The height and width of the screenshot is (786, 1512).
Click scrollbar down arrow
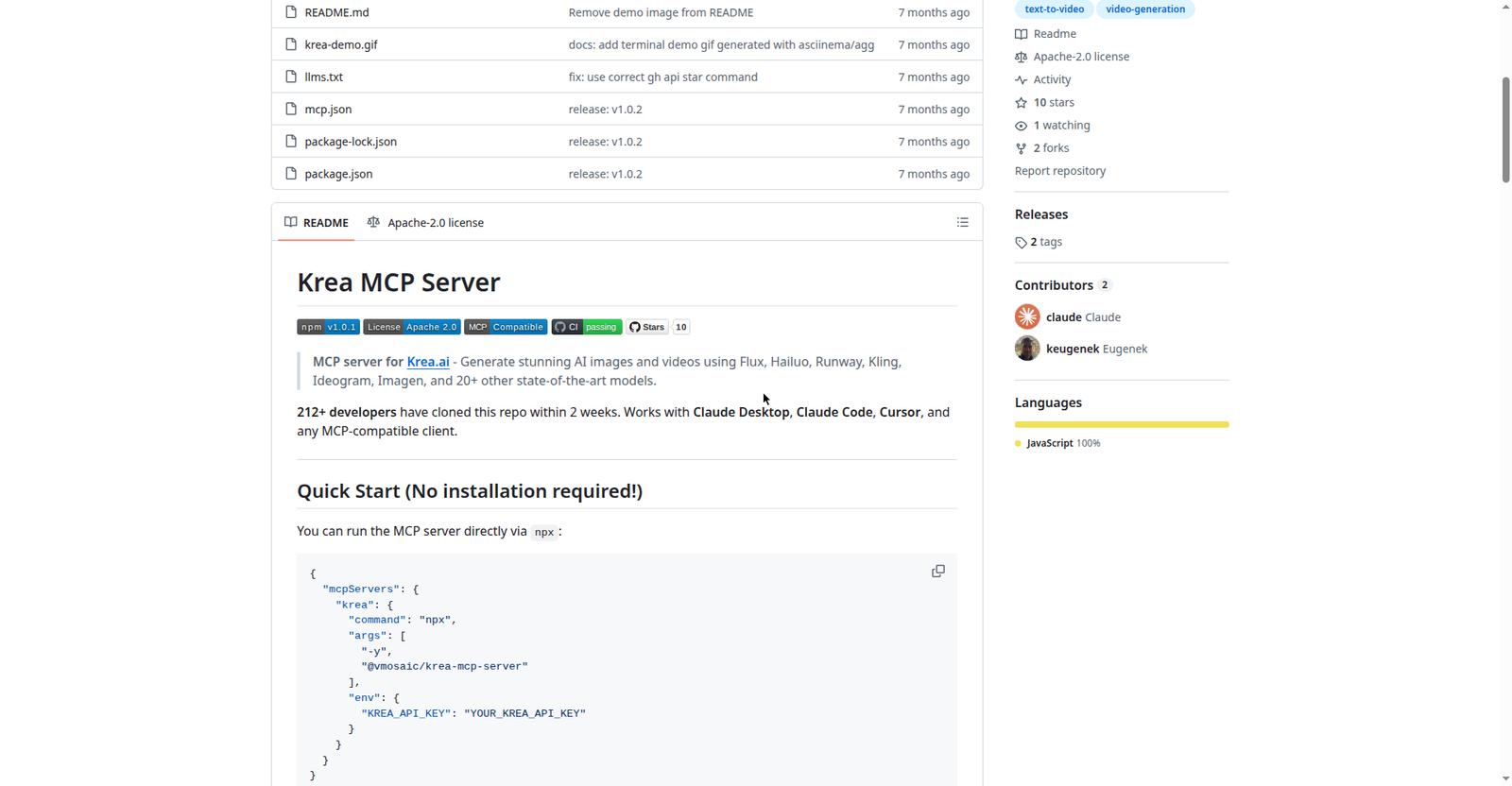tap(1505, 778)
